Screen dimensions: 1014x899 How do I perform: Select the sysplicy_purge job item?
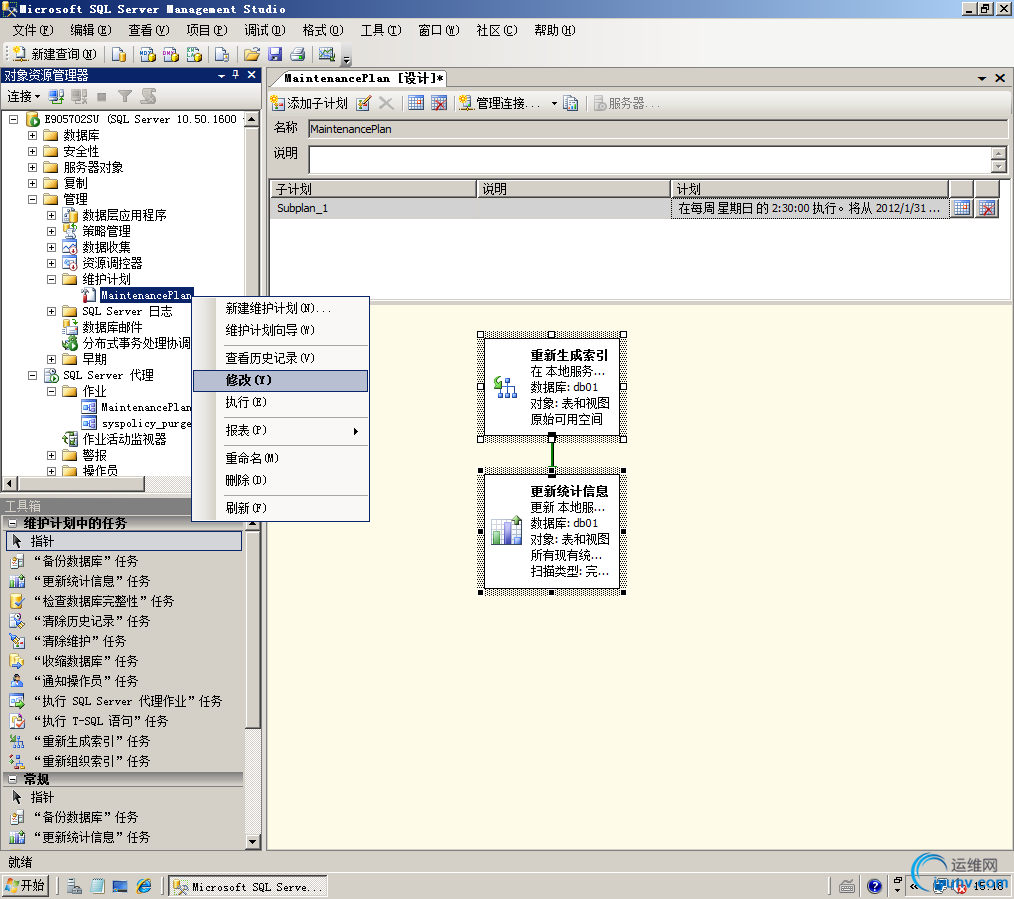click(x=146, y=424)
